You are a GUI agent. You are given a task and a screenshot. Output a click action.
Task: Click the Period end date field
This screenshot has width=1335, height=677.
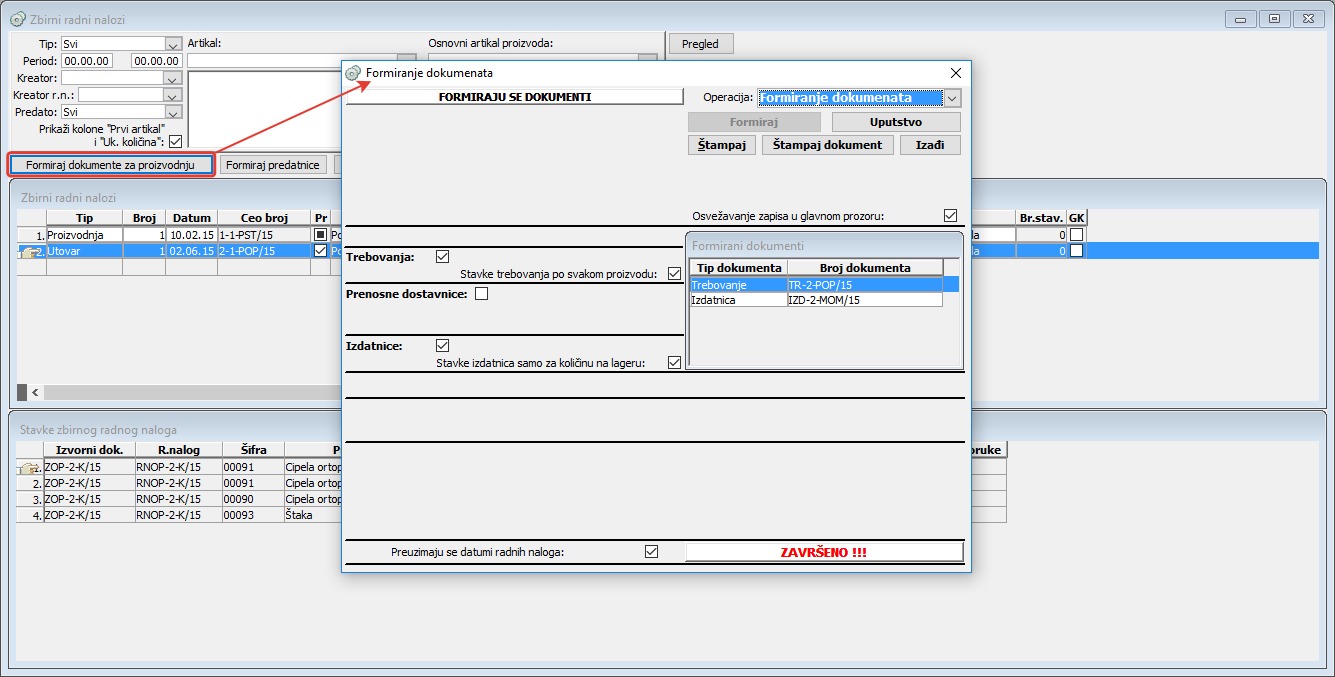(x=156, y=61)
